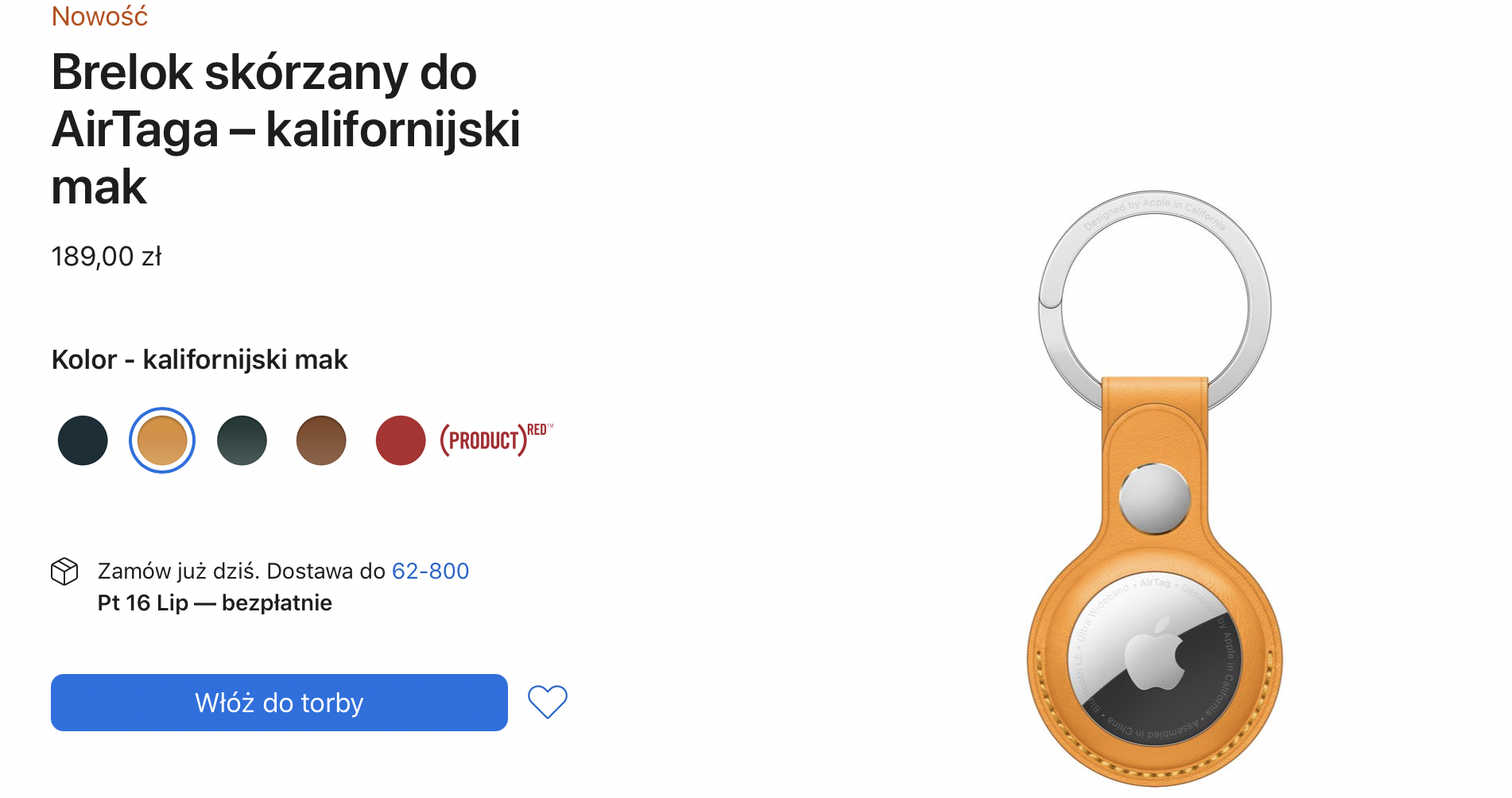
Task: Click the delivery date Pt 16 Lip text
Action: pyautogui.click(x=143, y=602)
